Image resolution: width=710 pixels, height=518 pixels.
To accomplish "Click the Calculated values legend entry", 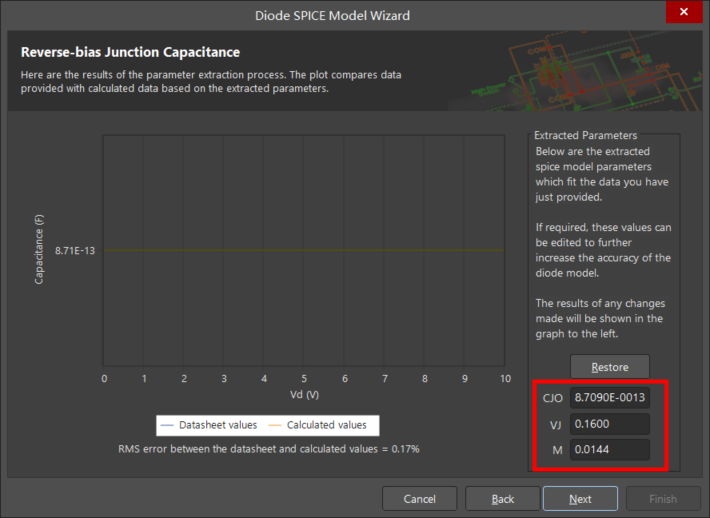I will (x=321, y=425).
